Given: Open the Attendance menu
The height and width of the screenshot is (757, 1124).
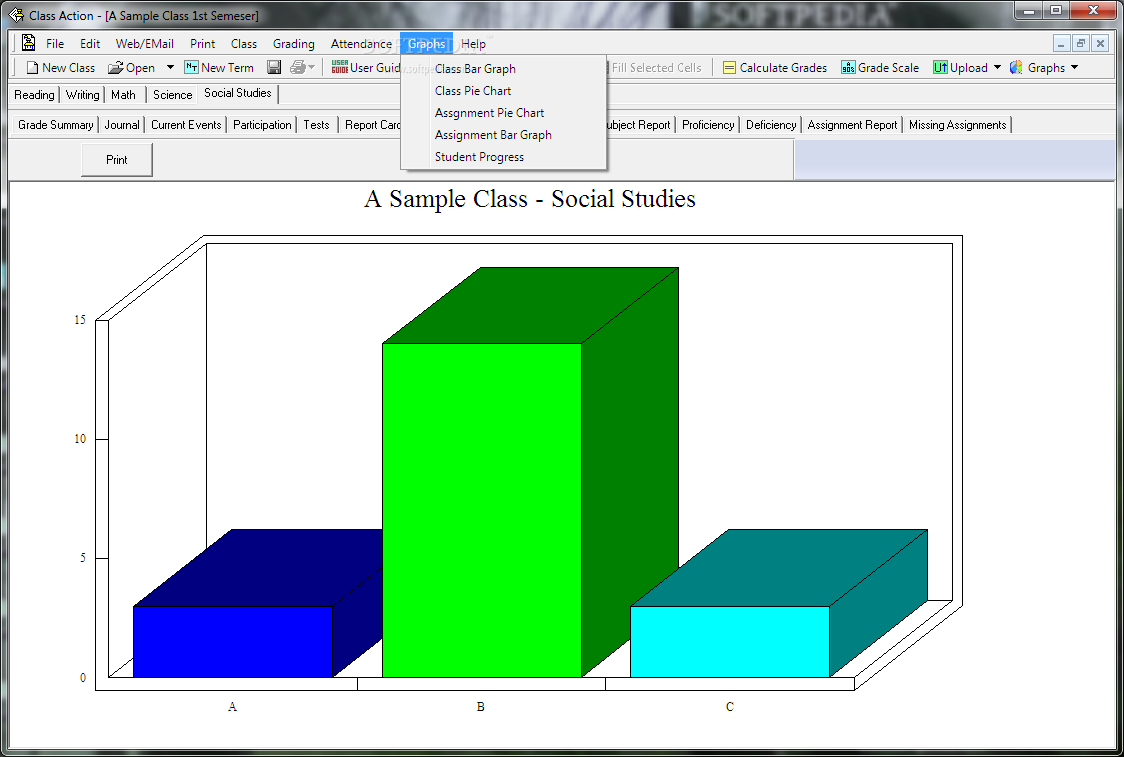Looking at the screenshot, I should pyautogui.click(x=361, y=44).
